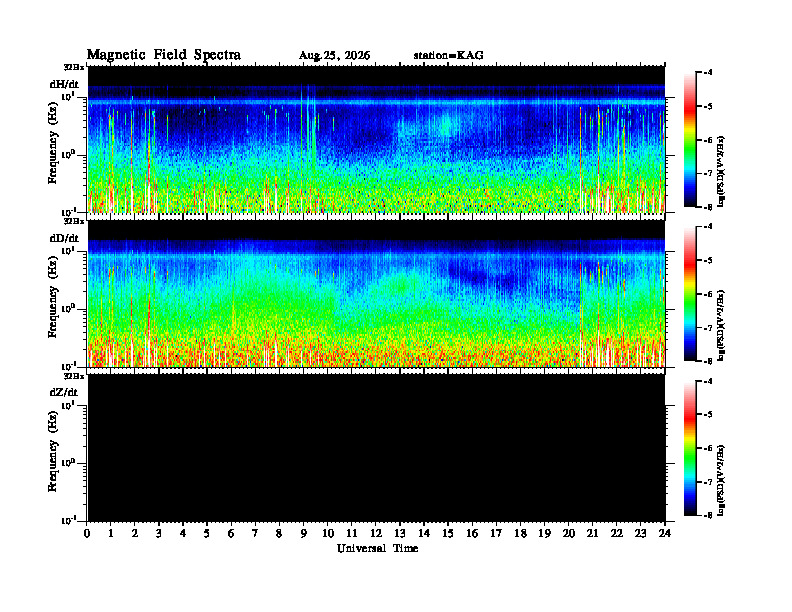Image resolution: width=792 pixels, height=612 pixels.
Task: Click the "32Hz" label above dD/dt panel
Action: pos(74,221)
